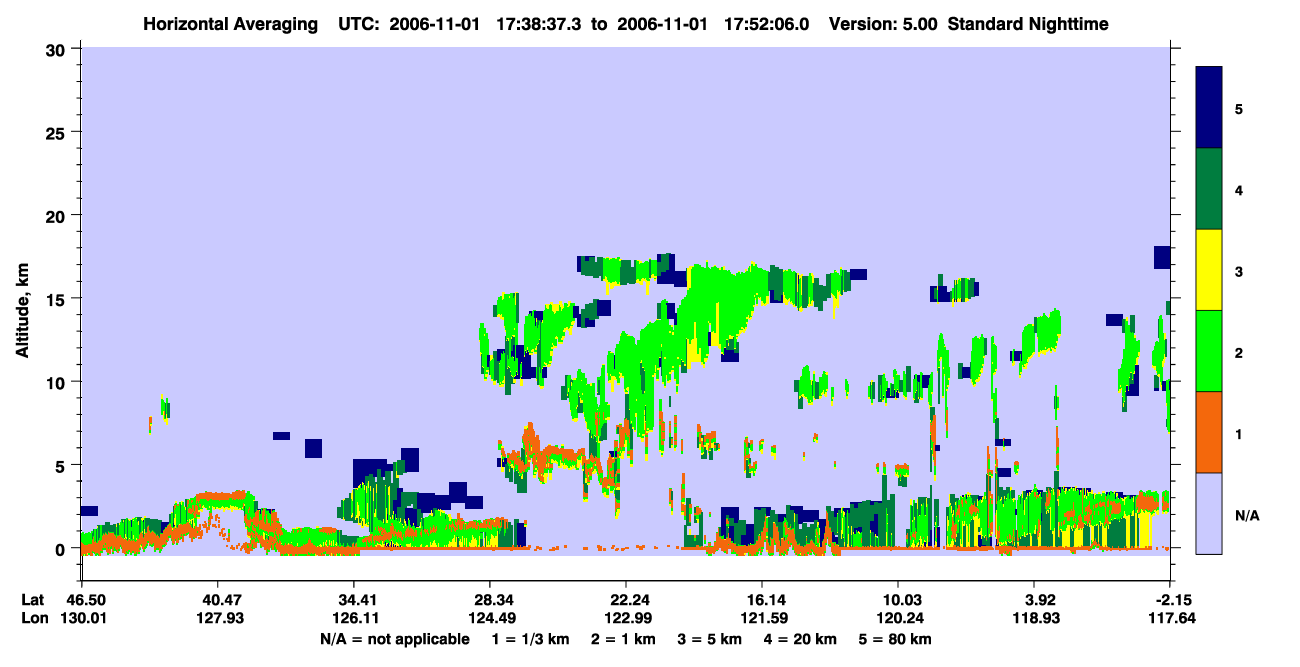
Task: Click the longitude value 117.64
Action: click(x=1171, y=617)
